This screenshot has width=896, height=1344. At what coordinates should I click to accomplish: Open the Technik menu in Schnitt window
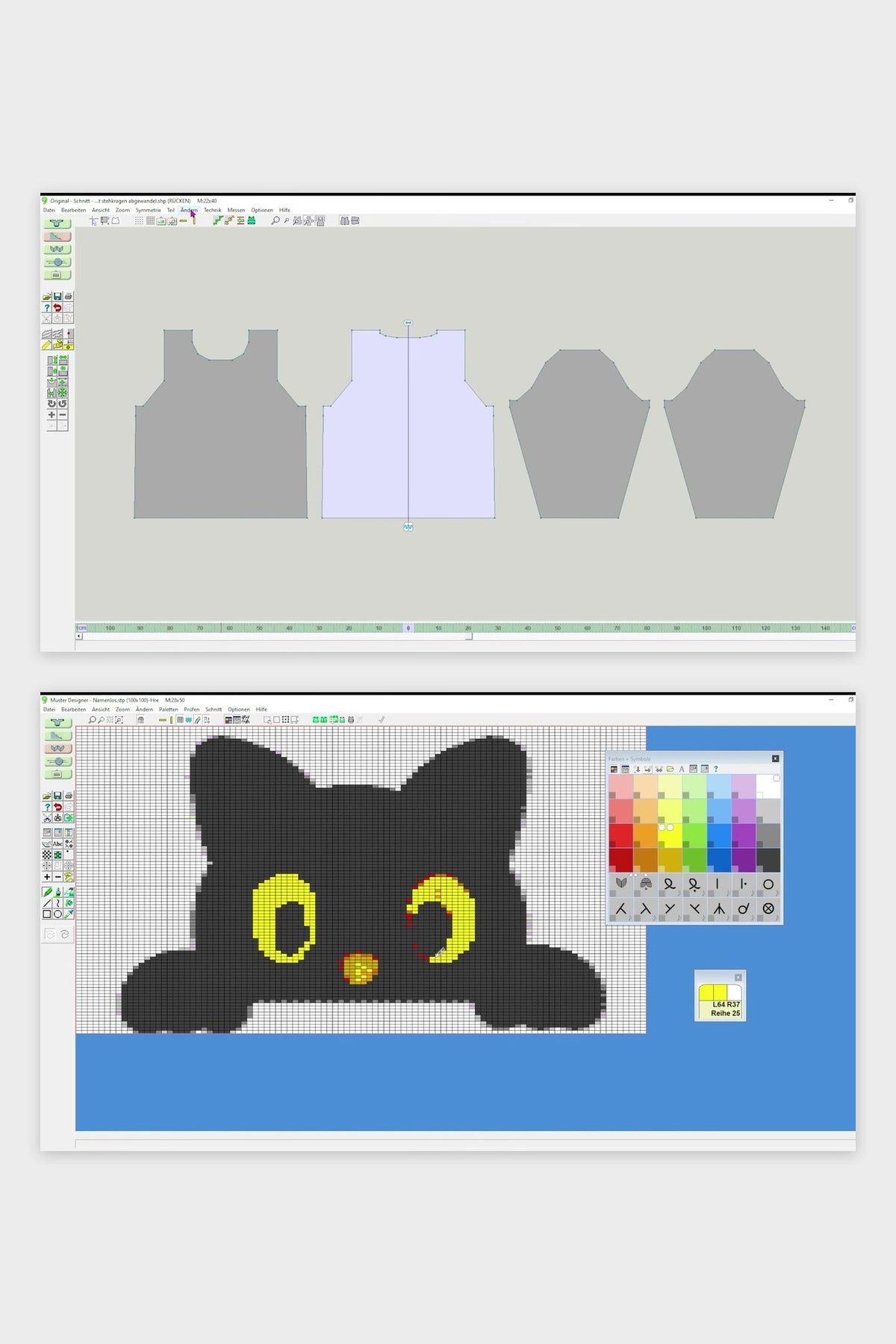212,210
